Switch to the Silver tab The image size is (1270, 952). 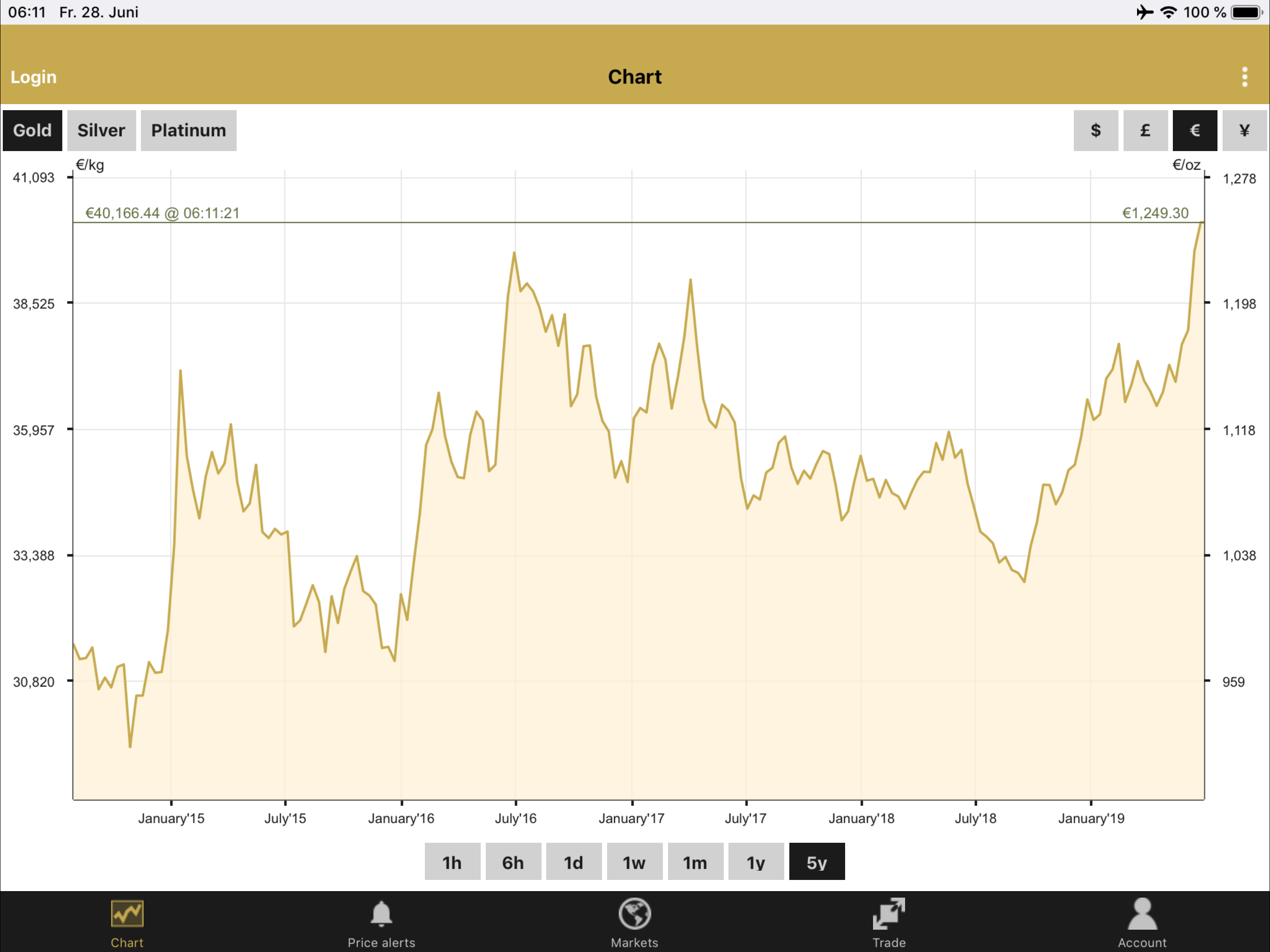pos(101,130)
